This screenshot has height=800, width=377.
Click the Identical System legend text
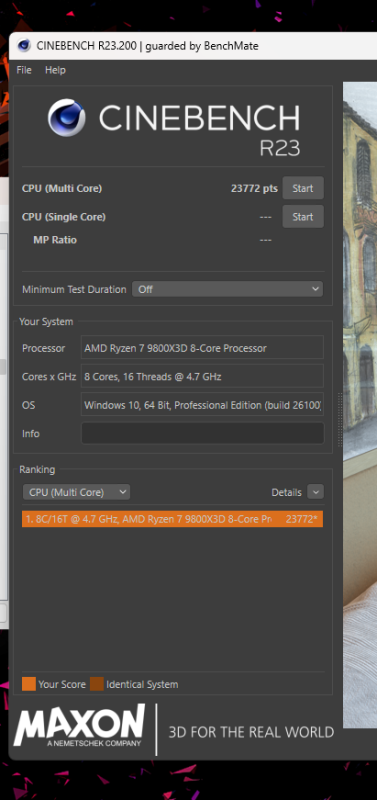[142, 684]
